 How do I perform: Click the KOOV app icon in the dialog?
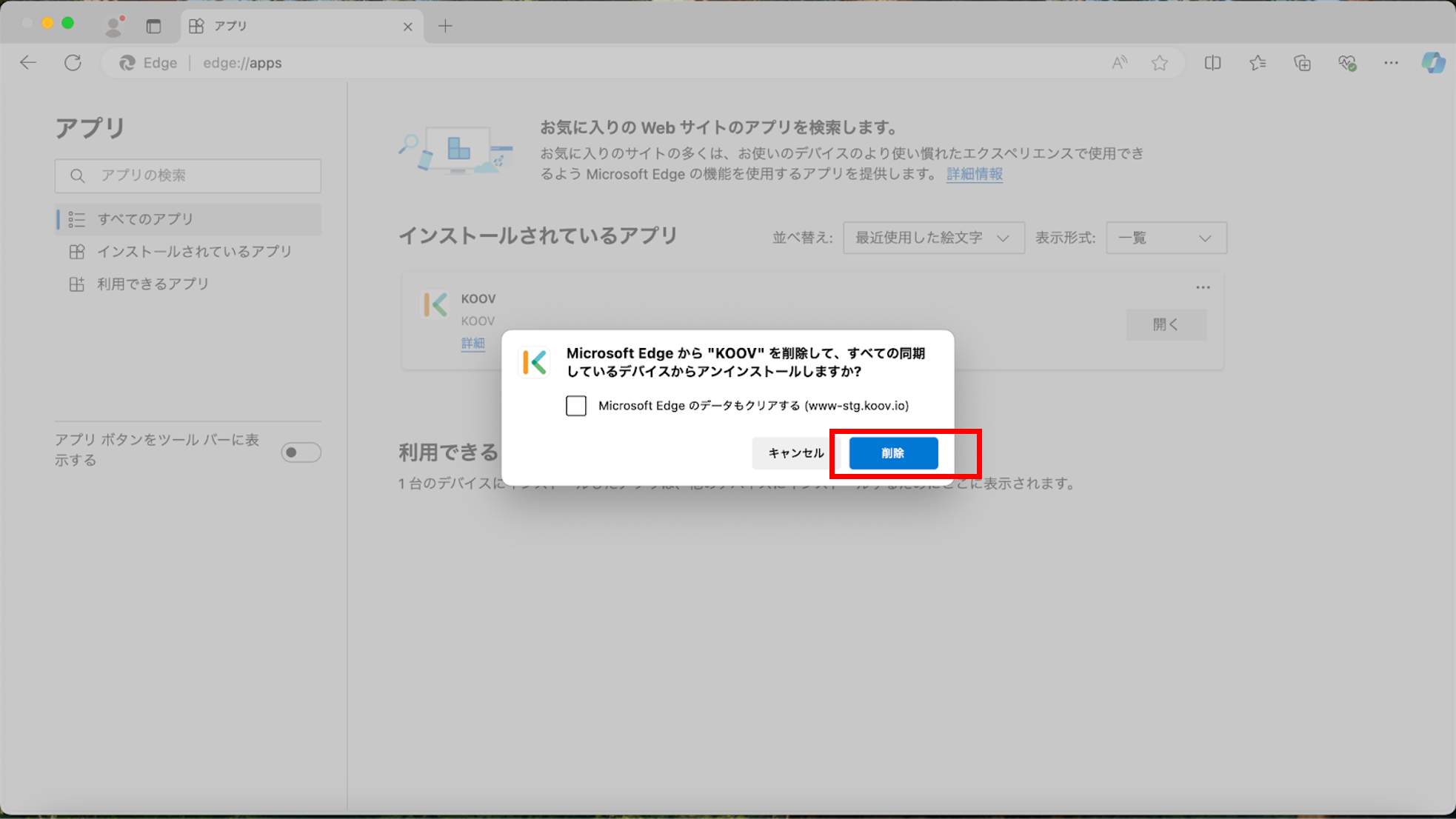pos(535,362)
